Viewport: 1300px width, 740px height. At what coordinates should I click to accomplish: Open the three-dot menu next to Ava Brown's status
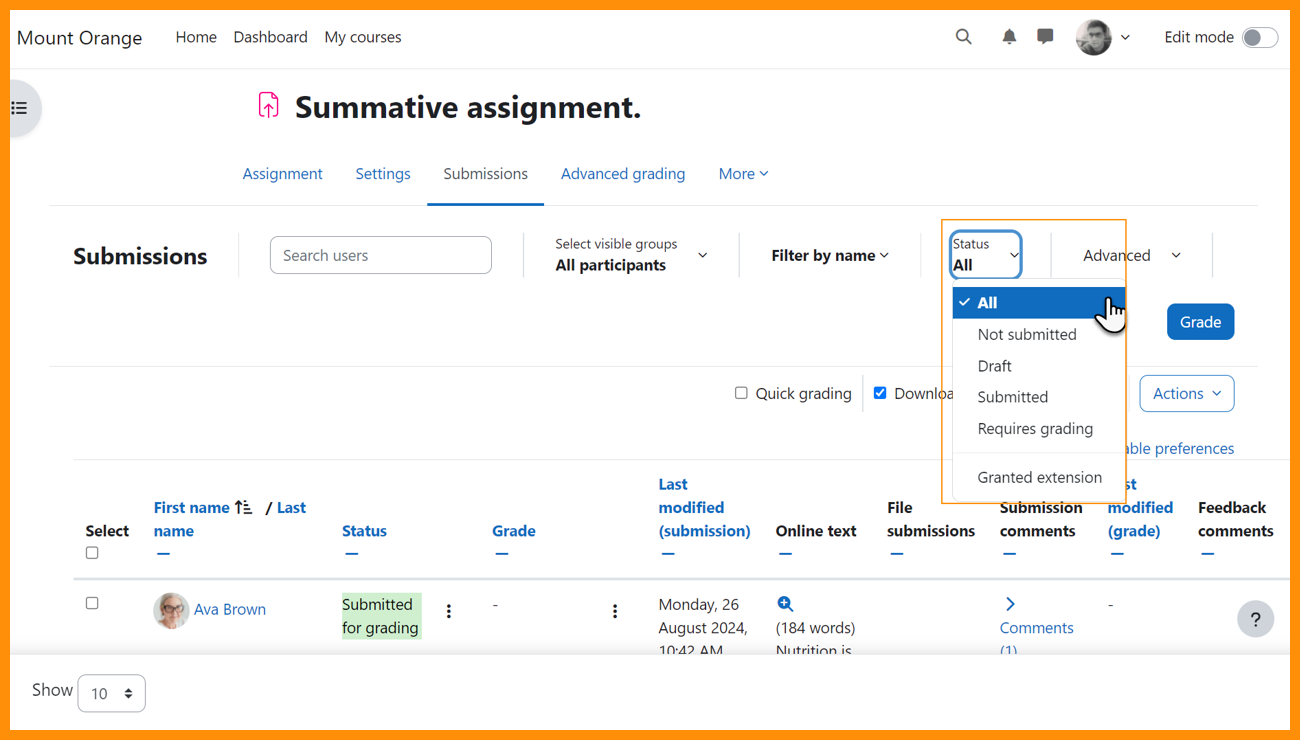(x=449, y=611)
